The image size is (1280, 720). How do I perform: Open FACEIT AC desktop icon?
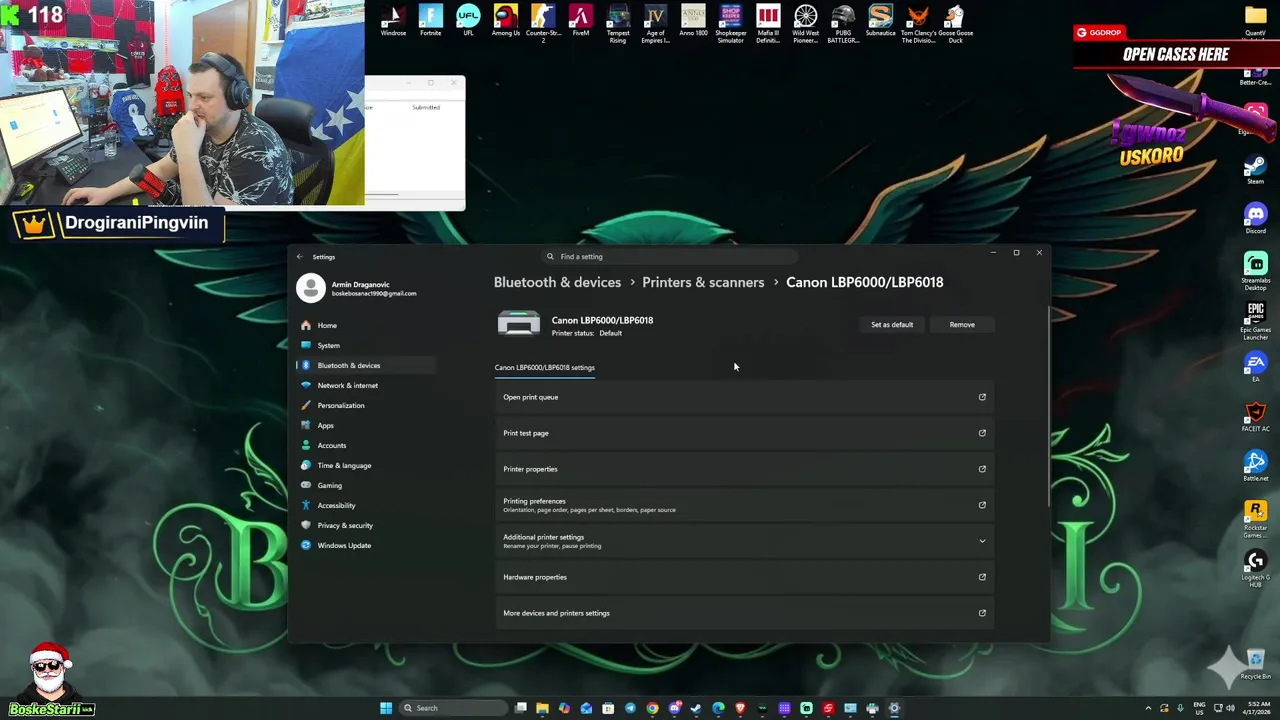coord(1255,416)
